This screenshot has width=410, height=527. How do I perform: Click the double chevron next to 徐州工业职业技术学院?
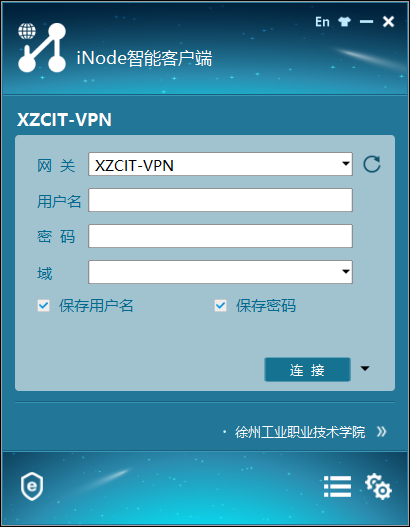click(x=381, y=431)
